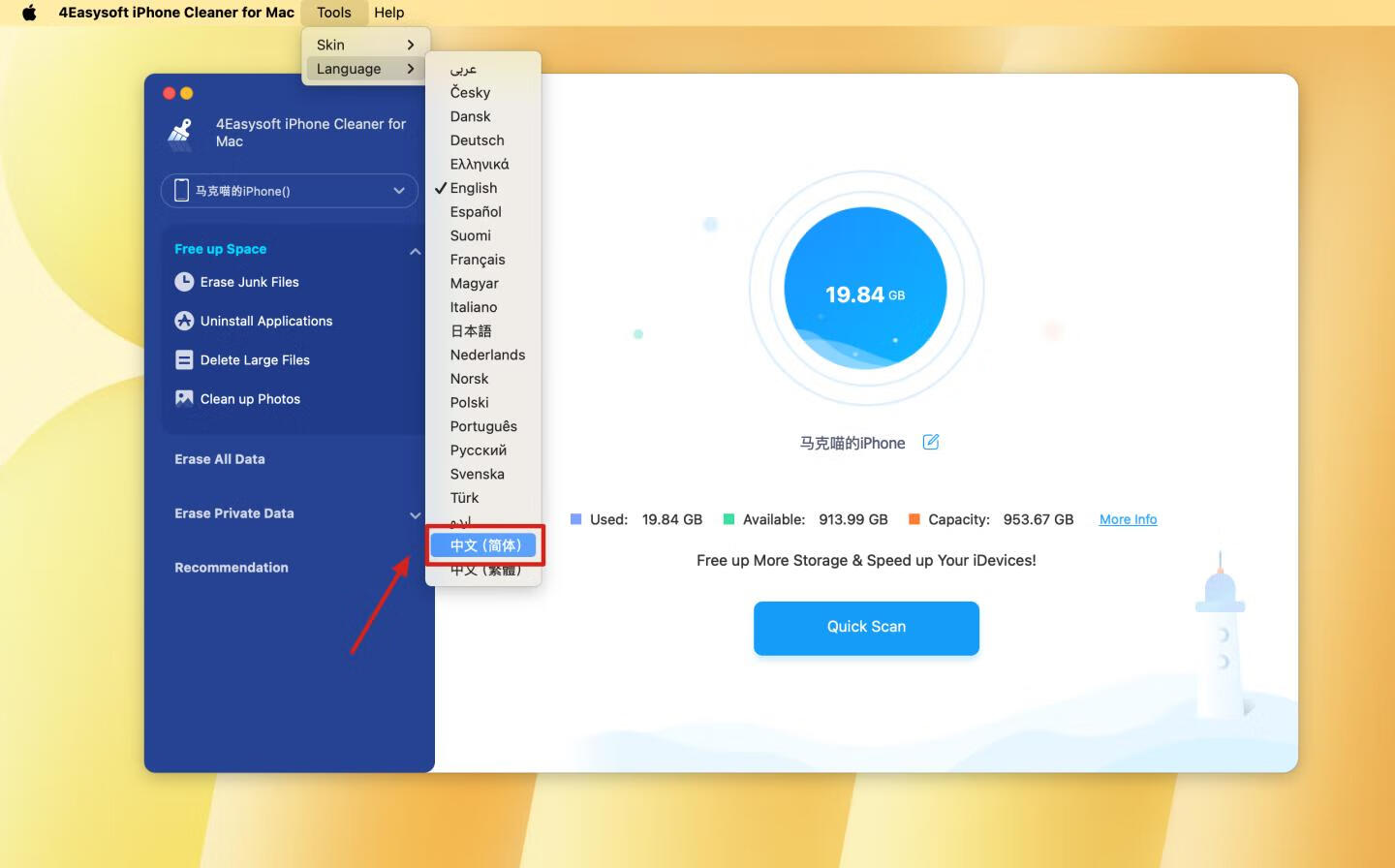Click the orange Capacity legend swatch
This screenshot has height=868, width=1395.
(914, 519)
